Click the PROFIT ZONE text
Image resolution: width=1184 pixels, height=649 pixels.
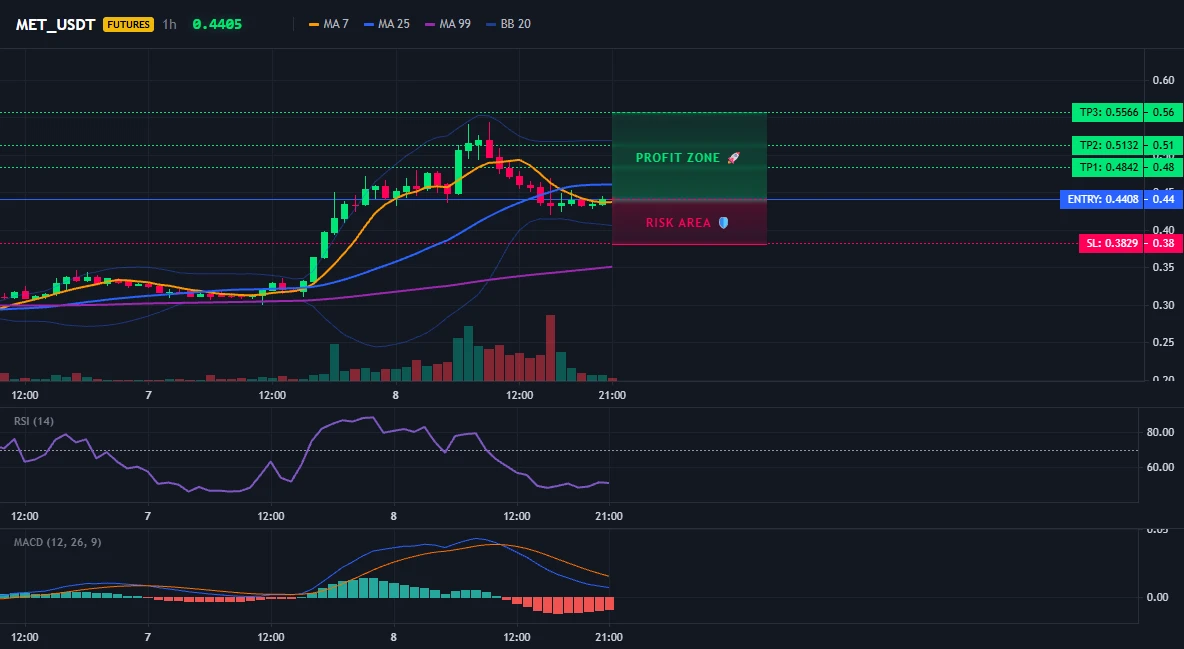(x=678, y=158)
